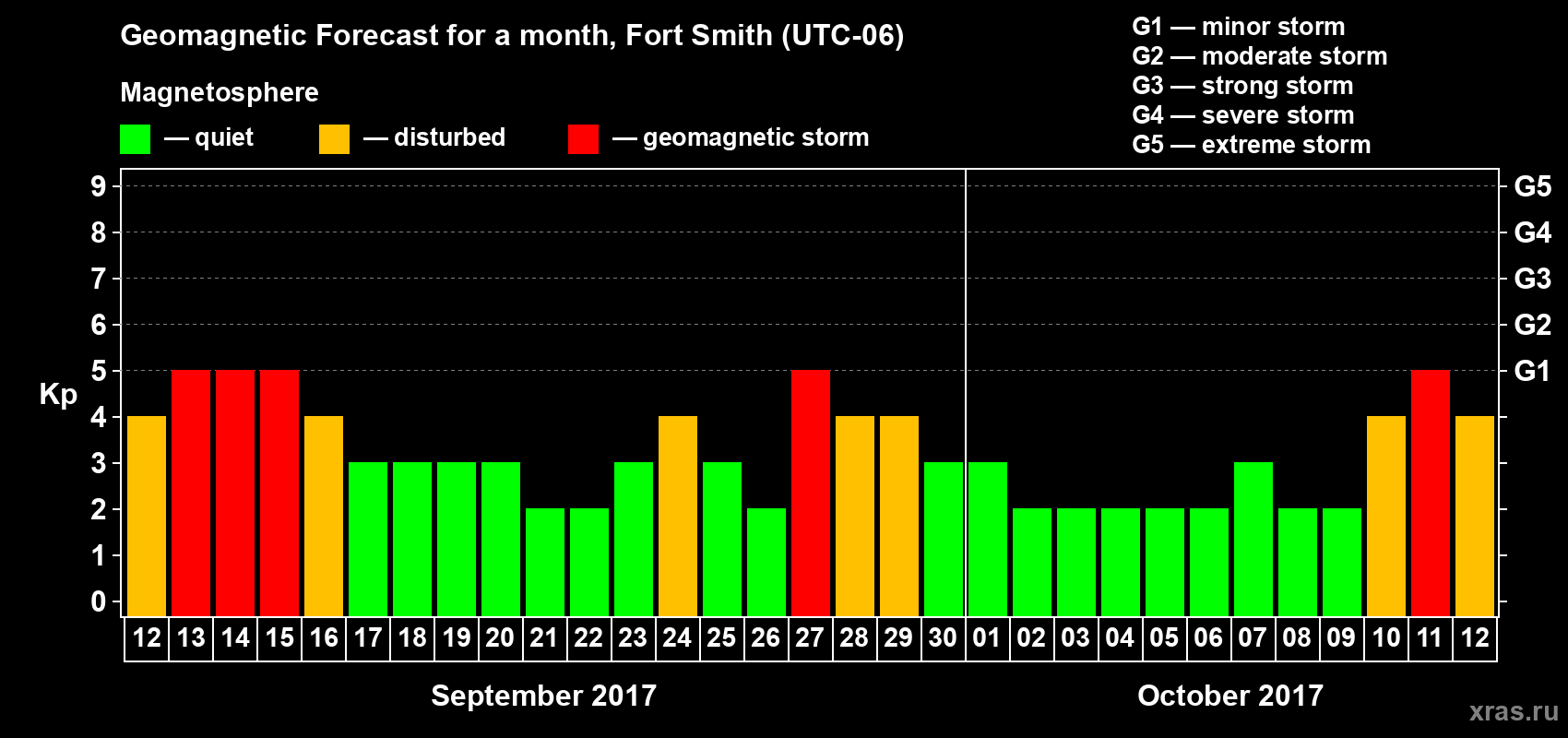The width and height of the screenshot is (1568, 738).
Task: Click date label 08 on the axis
Action: coord(1297,637)
